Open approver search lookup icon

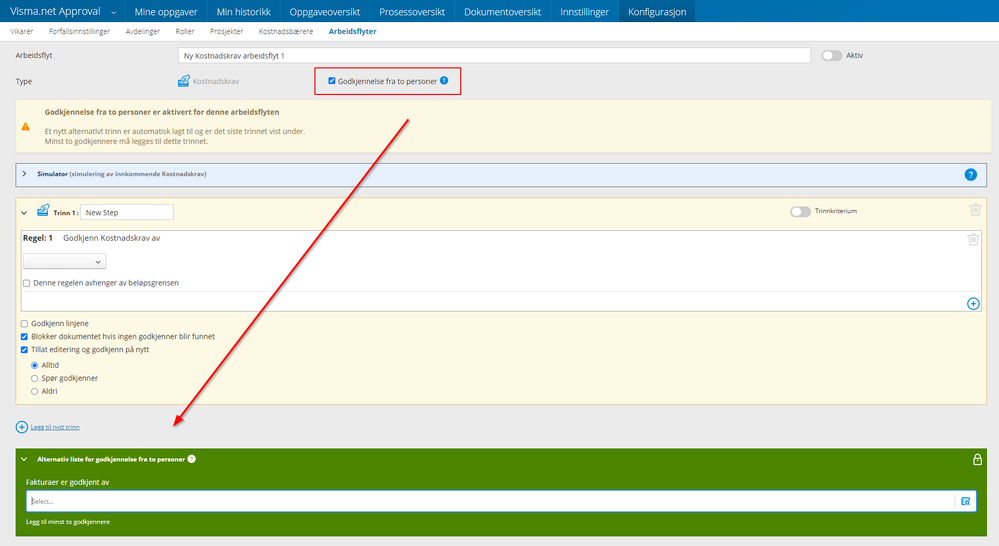[x=965, y=501]
